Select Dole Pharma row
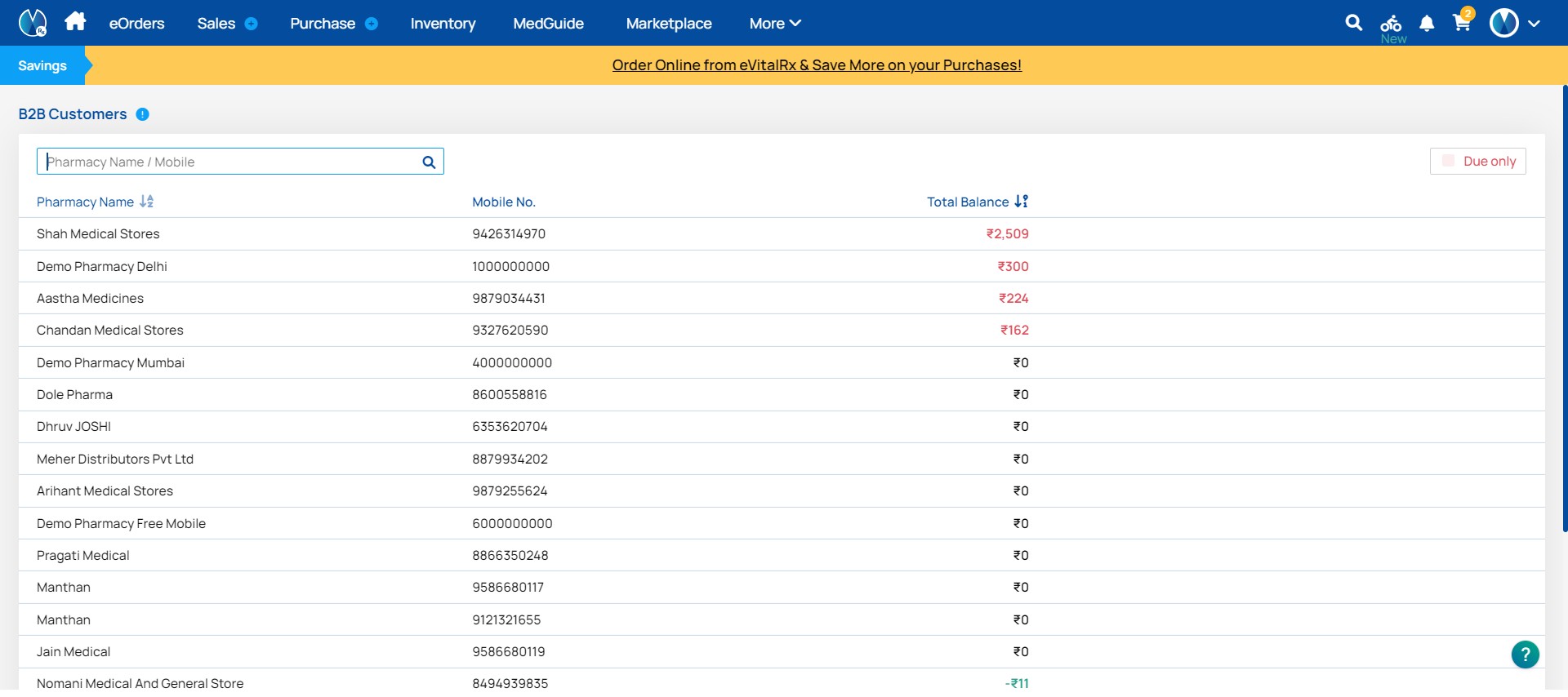Image resolution: width=1568 pixels, height=697 pixels. coord(782,394)
